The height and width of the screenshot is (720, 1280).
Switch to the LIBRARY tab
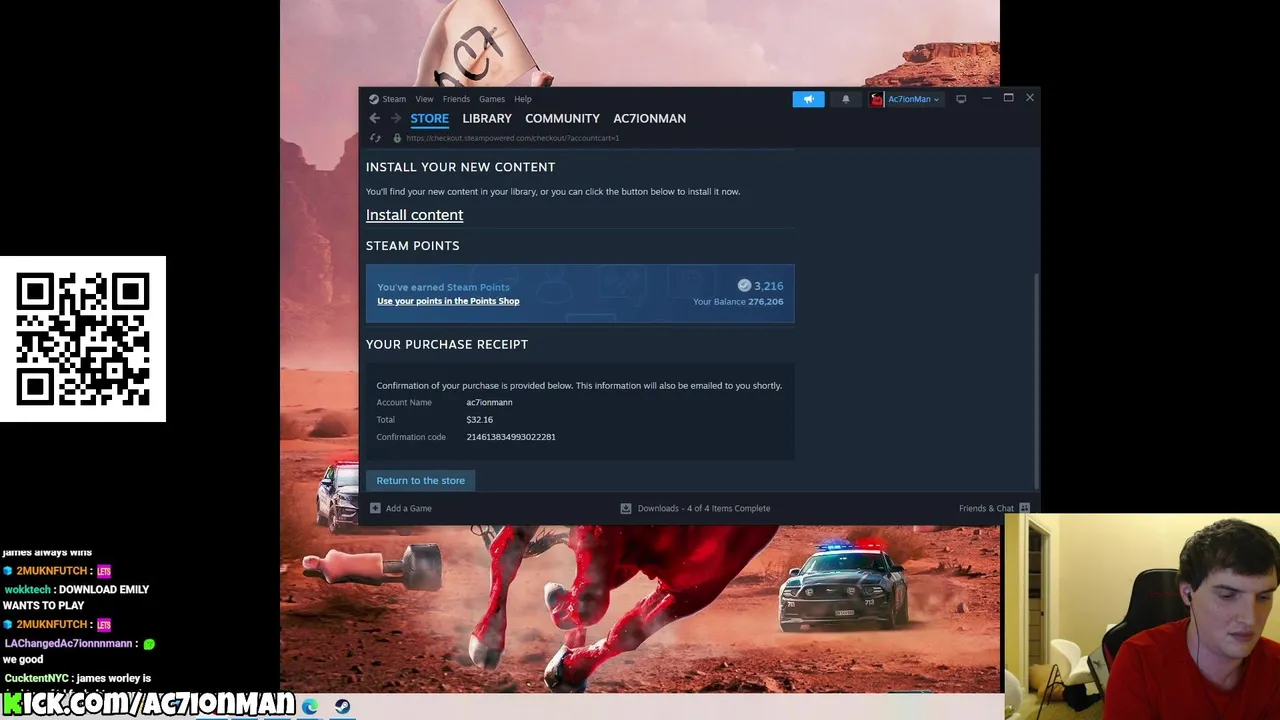click(x=487, y=118)
